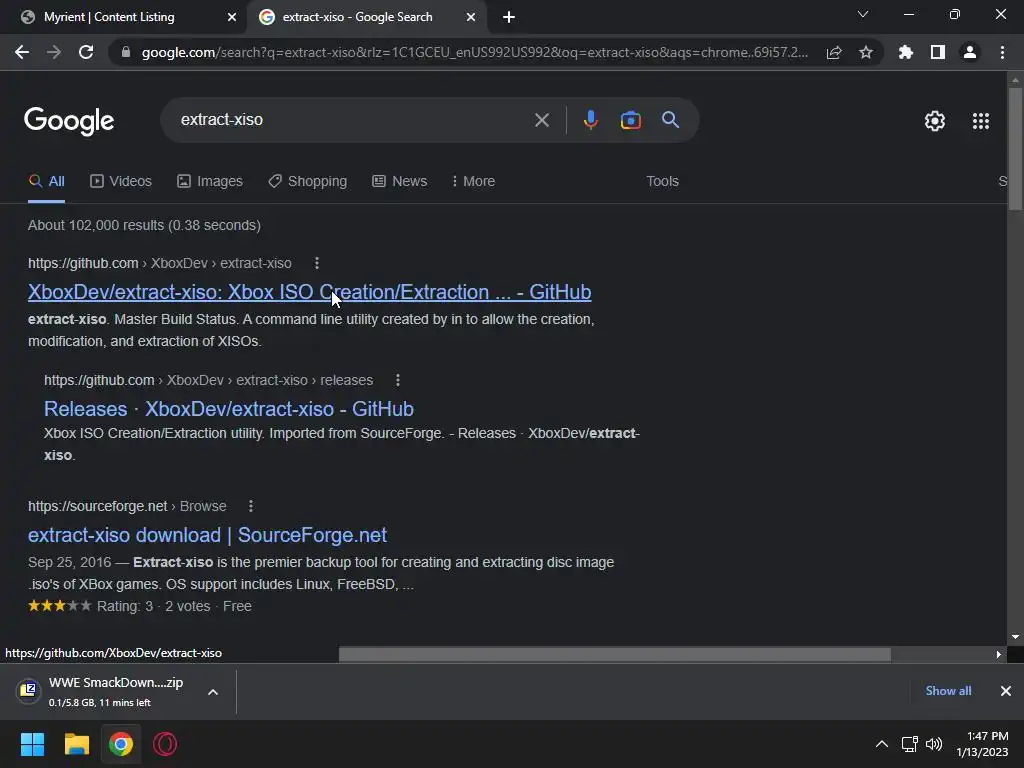The image size is (1024, 768).
Task: Click the horizontal scrollbar thumb
Action: coord(615,654)
